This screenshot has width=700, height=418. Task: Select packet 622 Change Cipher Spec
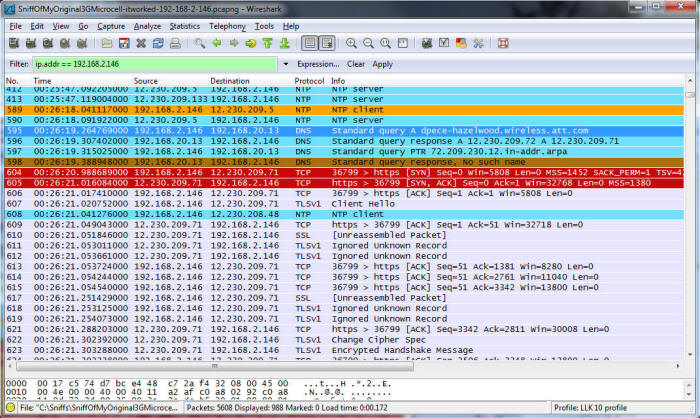[344, 340]
